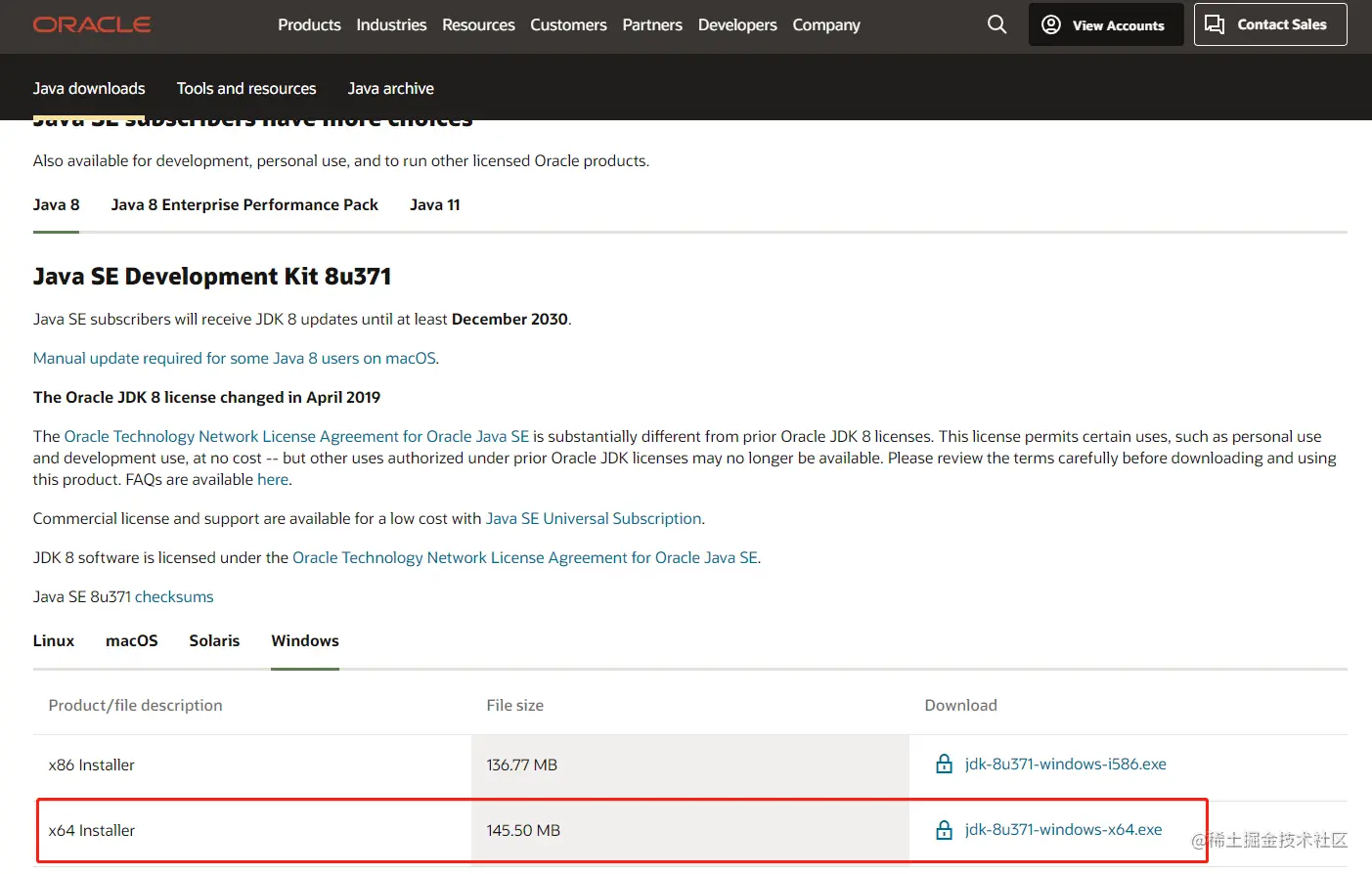The width and height of the screenshot is (1372, 874).
Task: Select Tools and resources tab
Action: (246, 88)
